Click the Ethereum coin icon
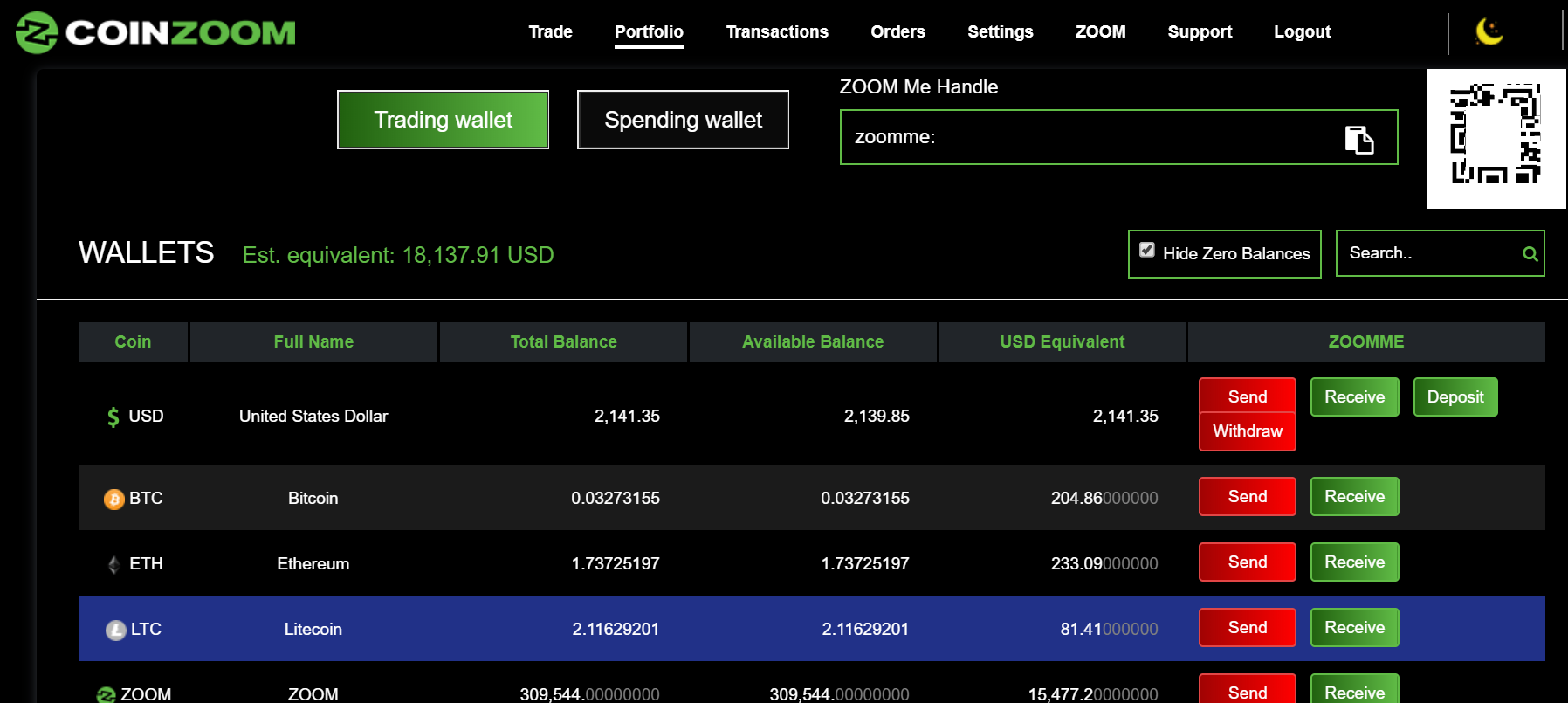 (x=113, y=564)
